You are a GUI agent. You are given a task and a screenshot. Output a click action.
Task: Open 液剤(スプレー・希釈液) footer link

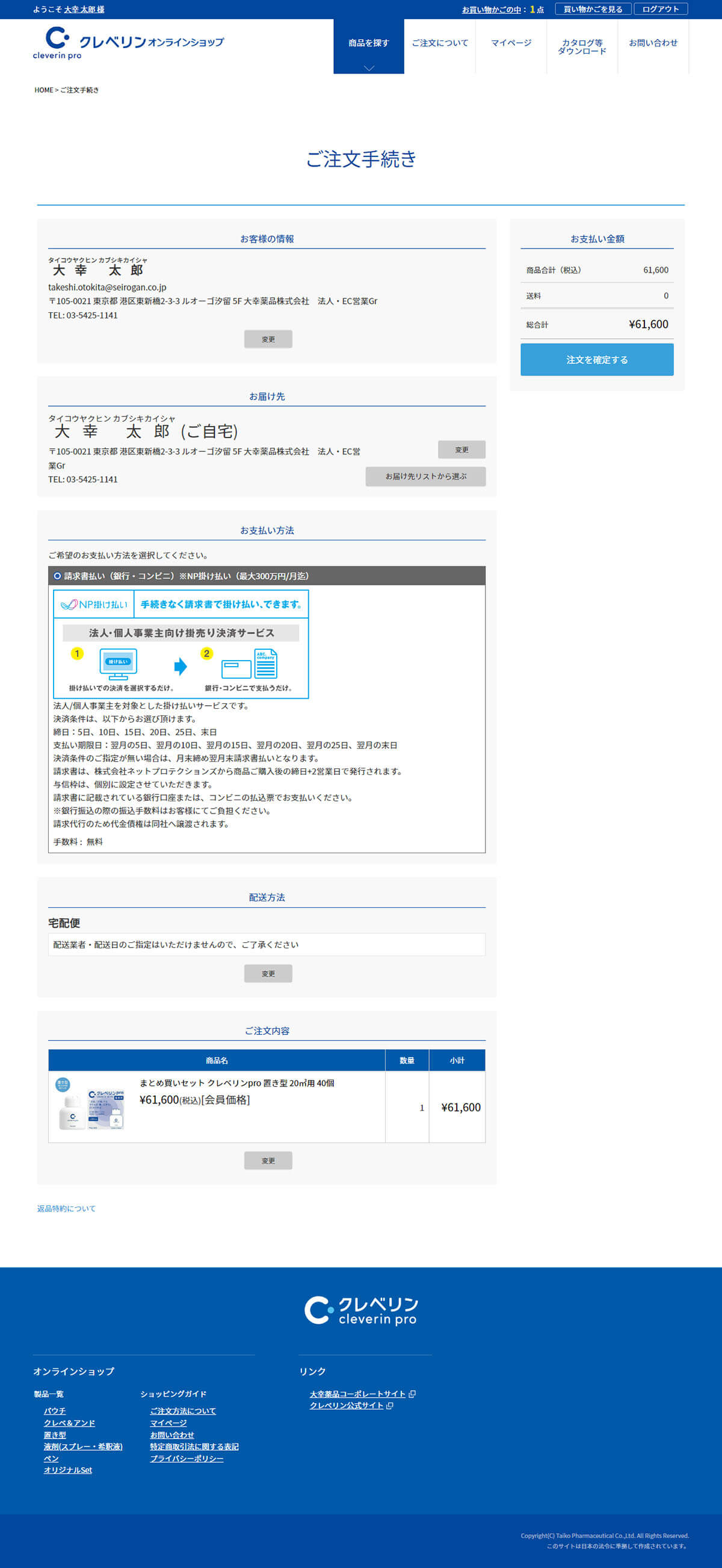pos(83,1446)
